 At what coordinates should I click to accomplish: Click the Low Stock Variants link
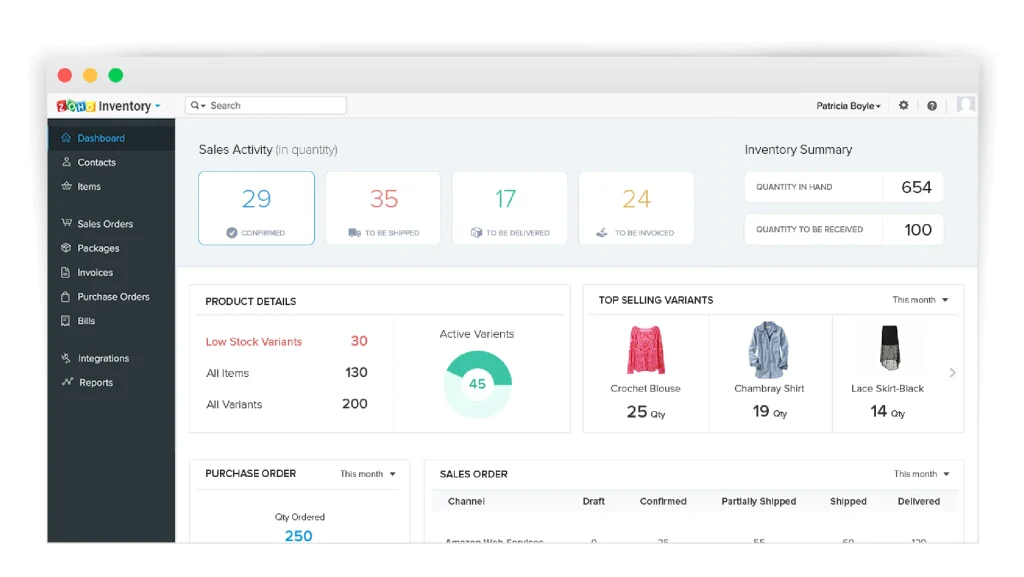coord(253,341)
